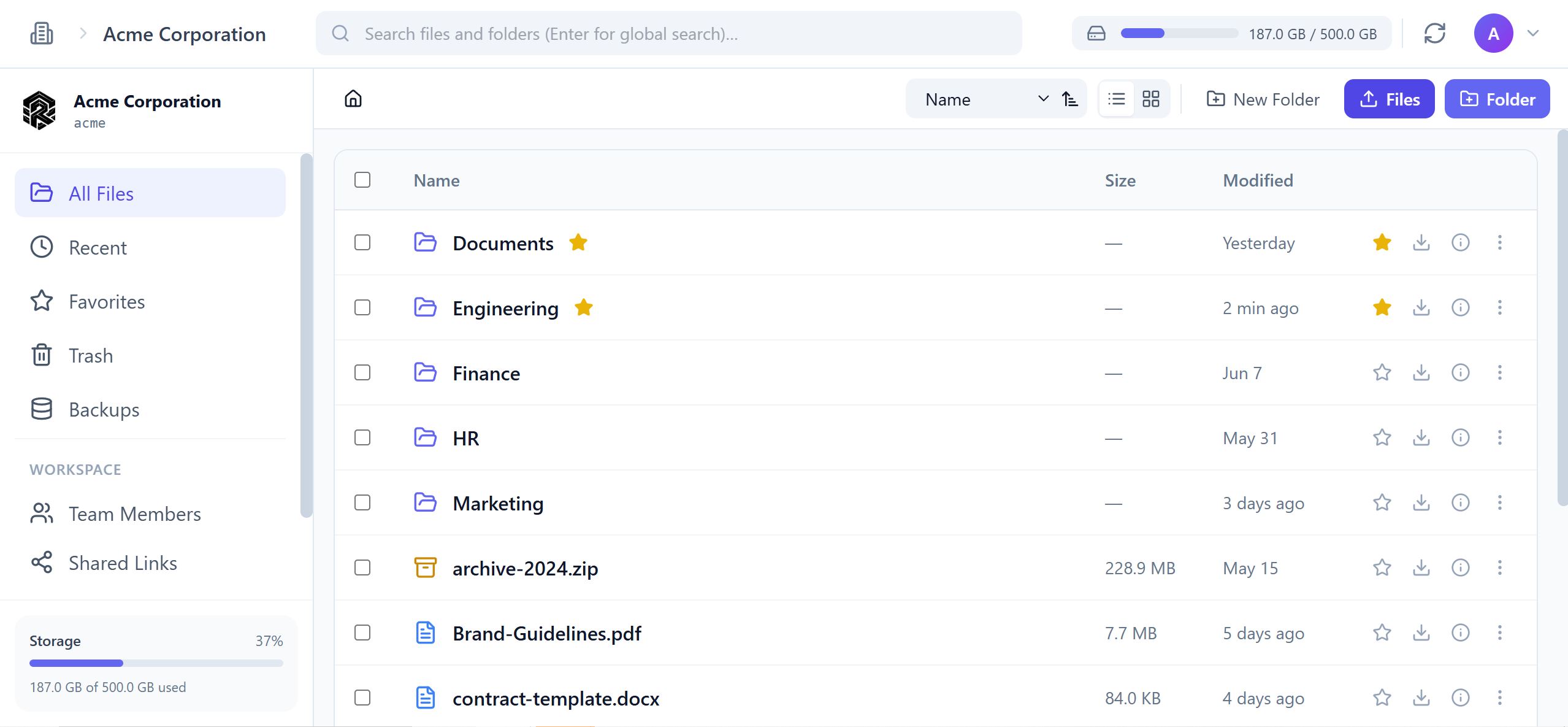Open the more options menu for Documents

point(1500,242)
